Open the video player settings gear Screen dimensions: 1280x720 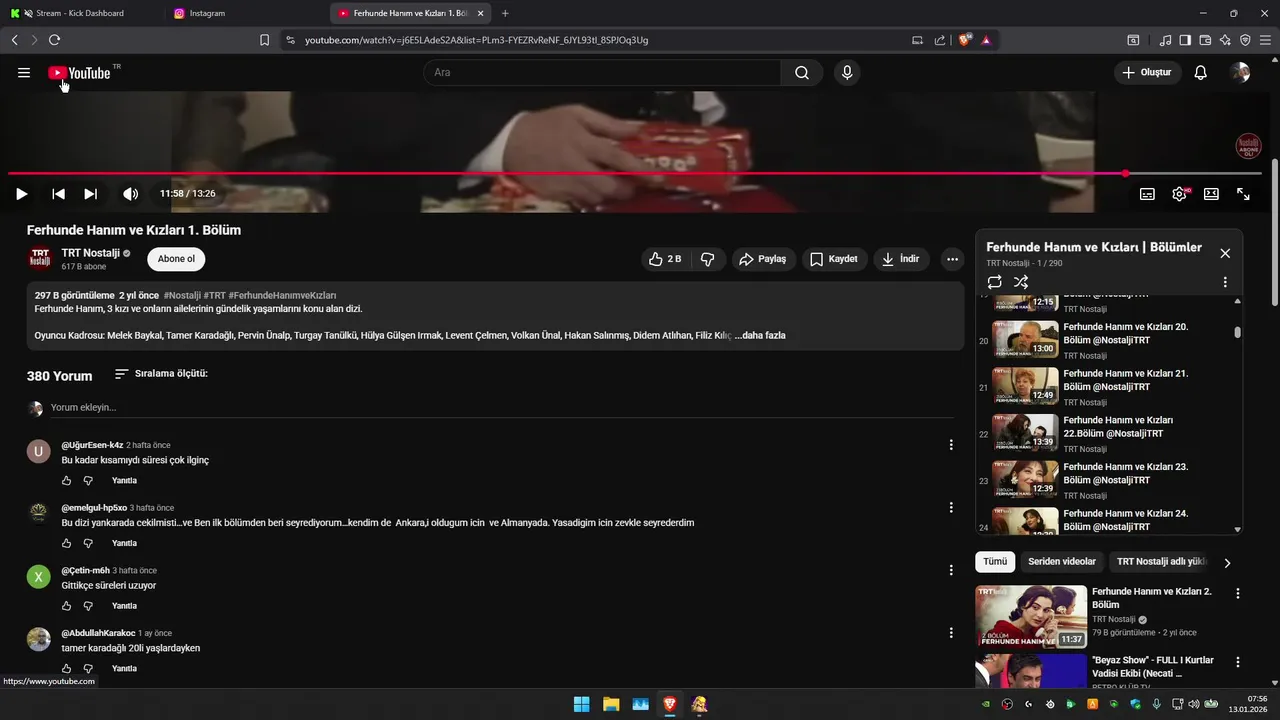point(1180,194)
